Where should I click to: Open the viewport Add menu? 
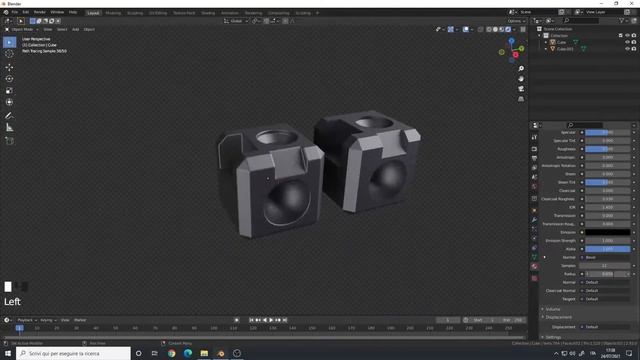[x=76, y=29]
